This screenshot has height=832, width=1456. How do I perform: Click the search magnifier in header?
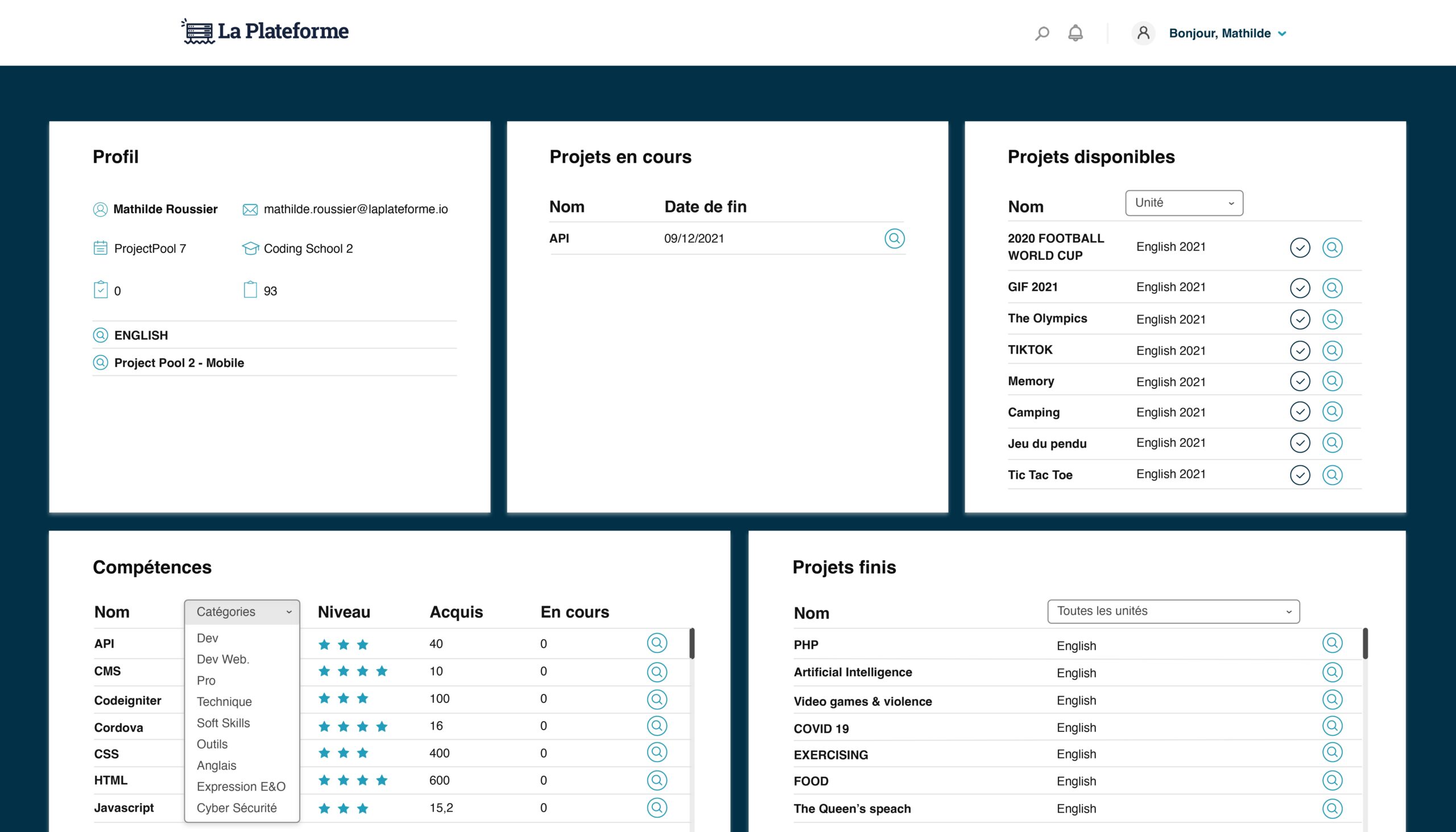[1042, 34]
